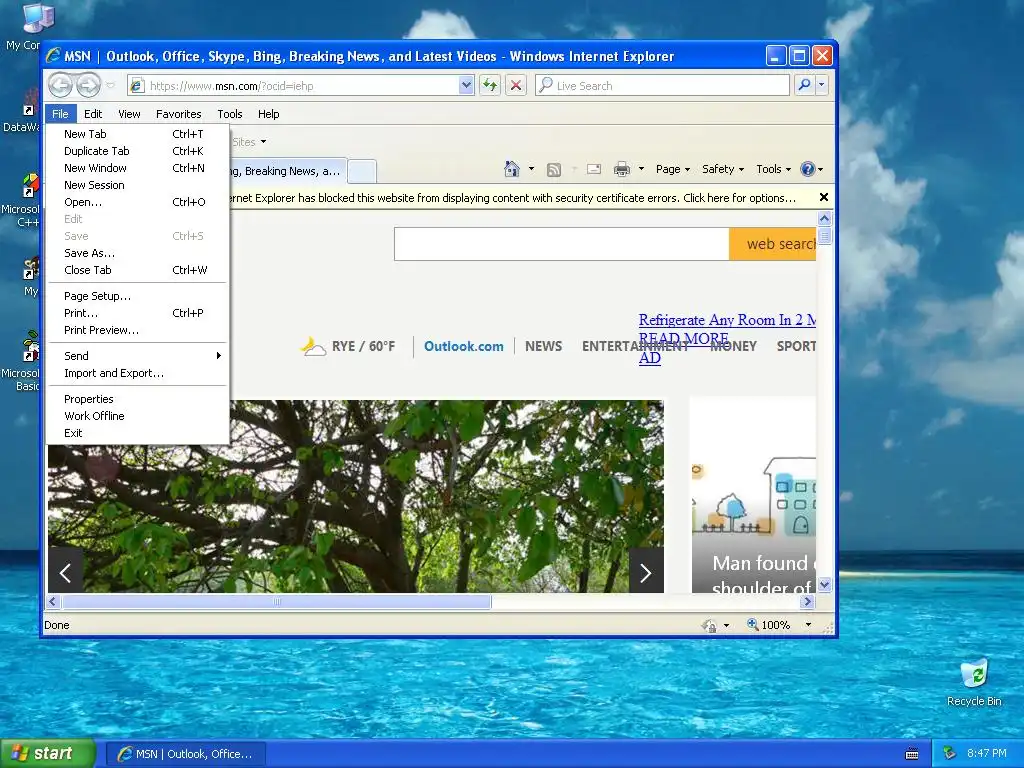Click the RSS Feeds icon

(554, 170)
